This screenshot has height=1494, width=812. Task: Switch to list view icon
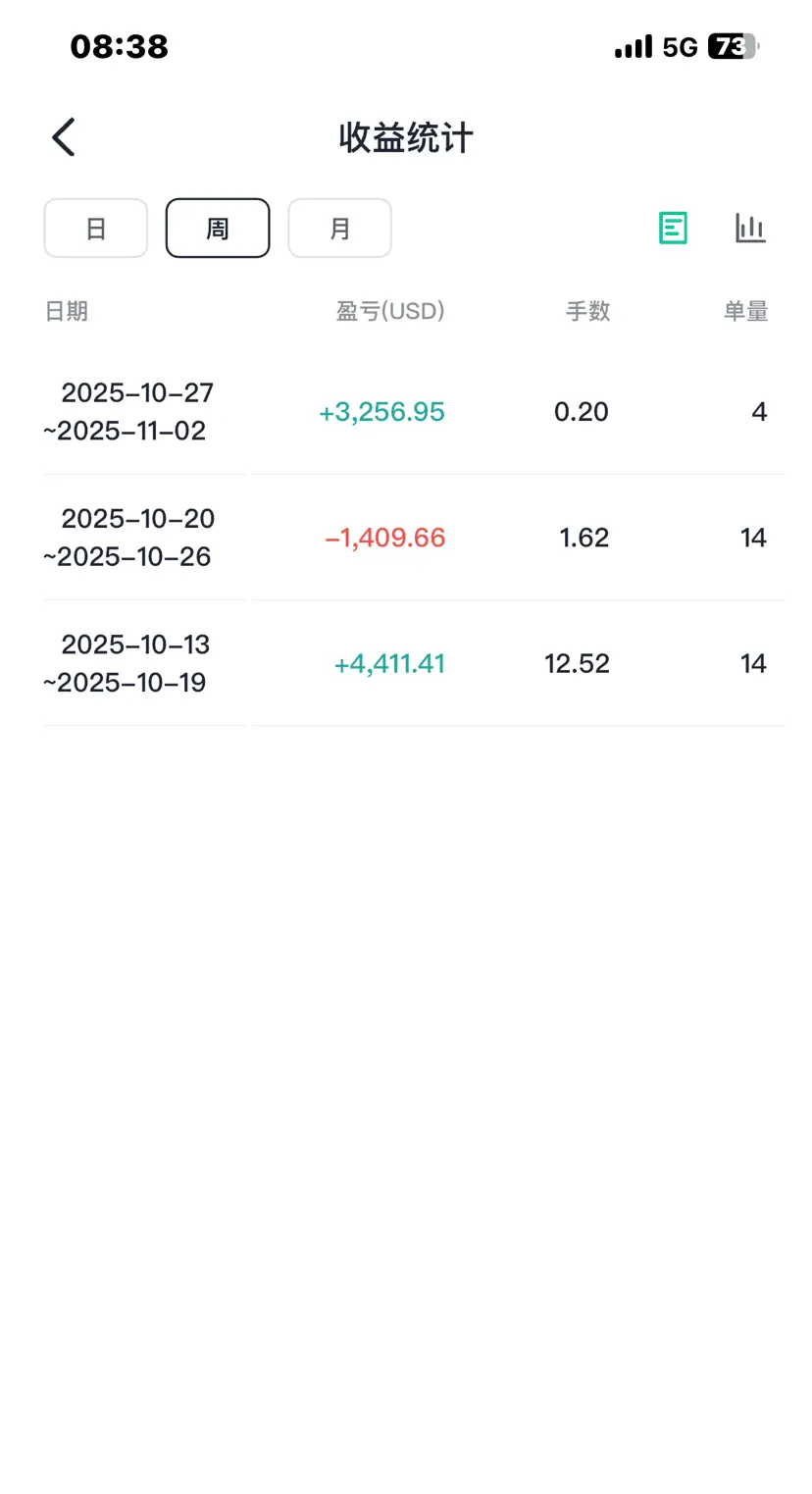tap(673, 228)
